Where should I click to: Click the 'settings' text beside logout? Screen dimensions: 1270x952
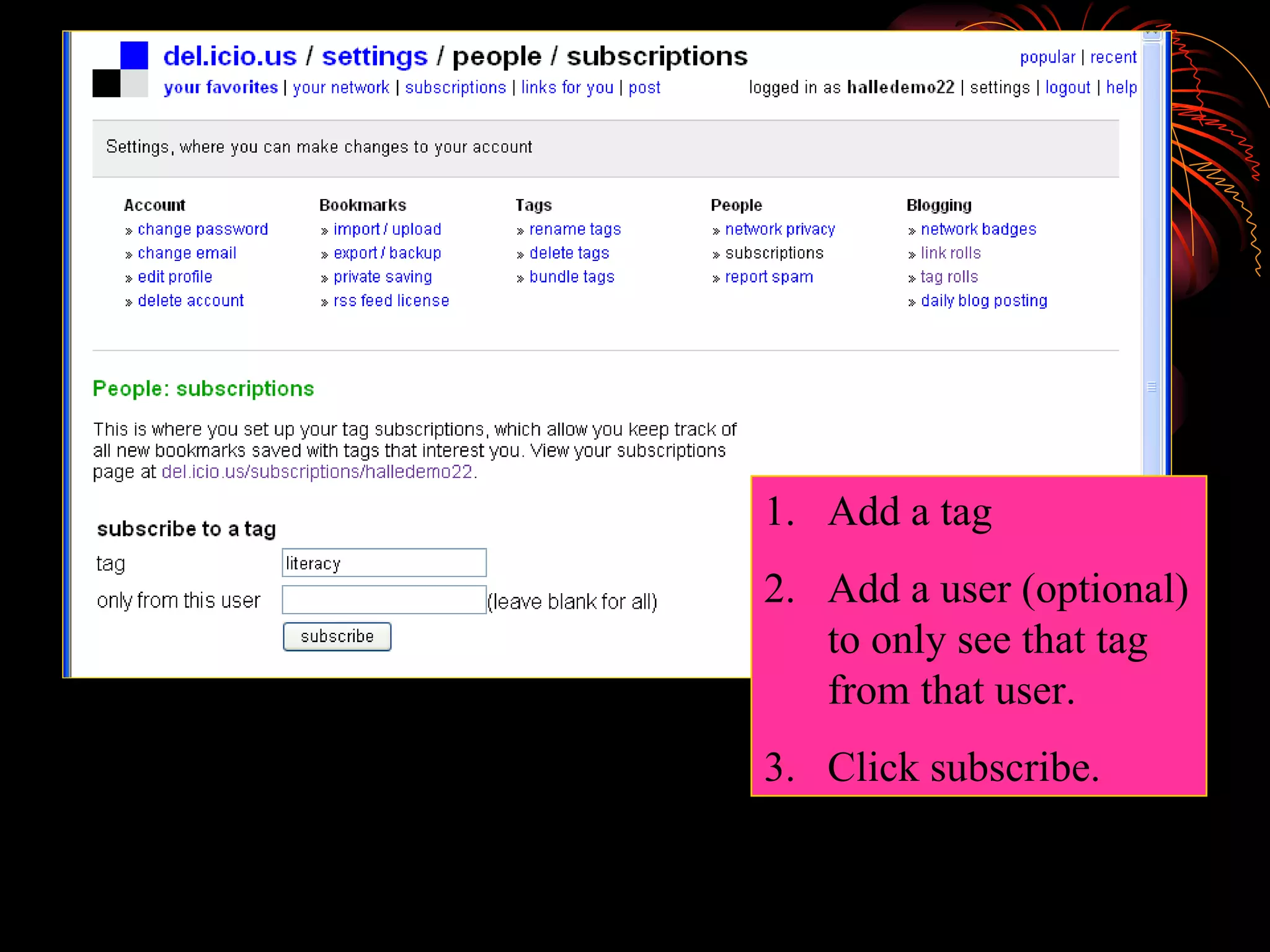1000,87
